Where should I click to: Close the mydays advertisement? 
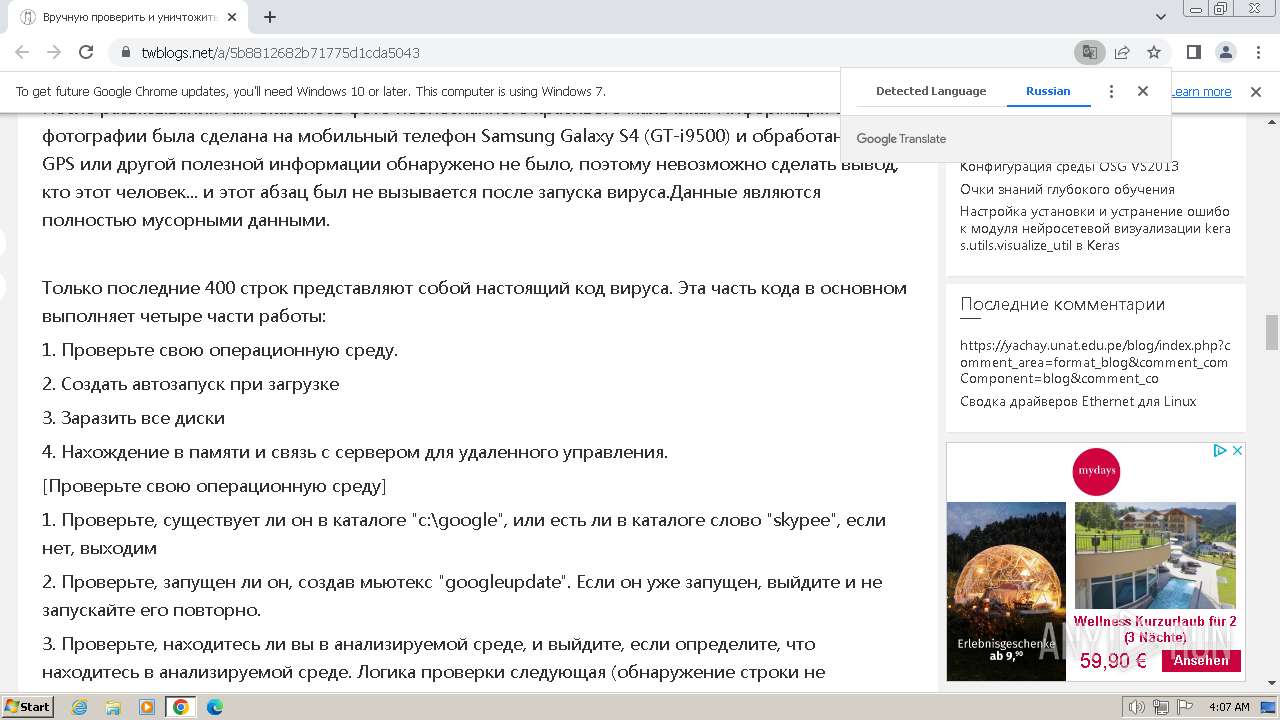[x=1237, y=451]
